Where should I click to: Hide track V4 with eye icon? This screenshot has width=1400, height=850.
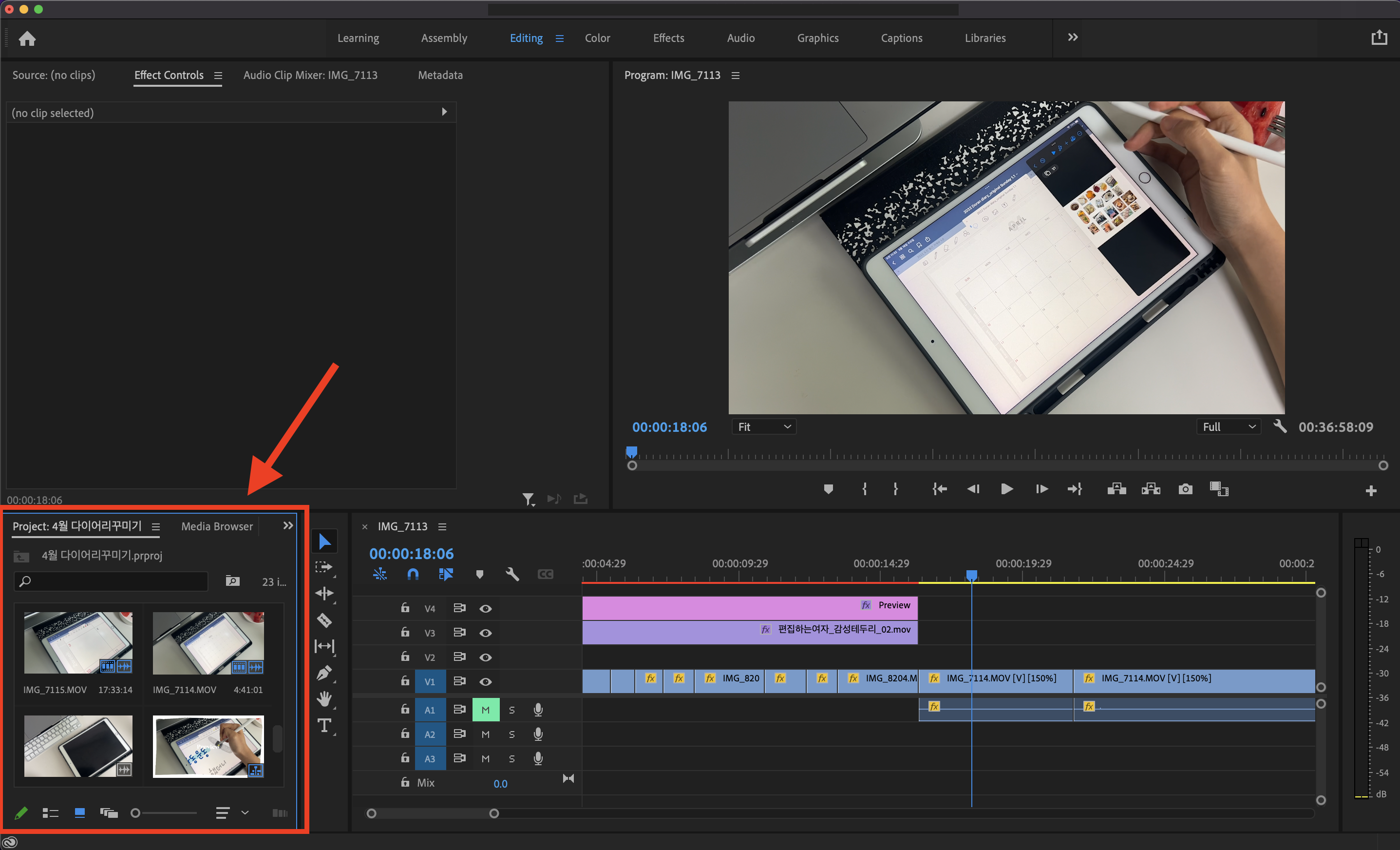[485, 608]
